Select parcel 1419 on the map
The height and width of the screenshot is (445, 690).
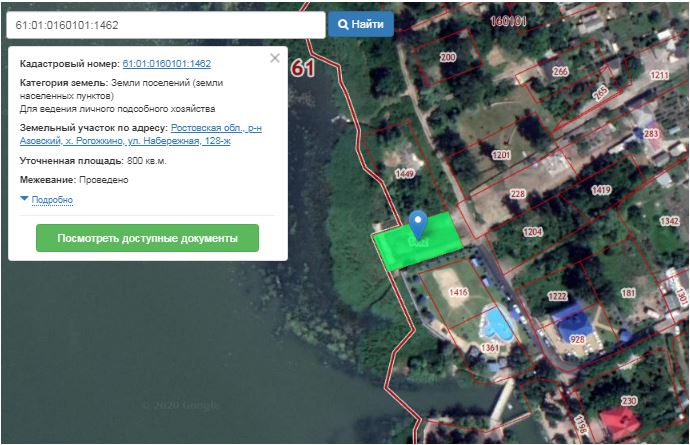(x=600, y=190)
